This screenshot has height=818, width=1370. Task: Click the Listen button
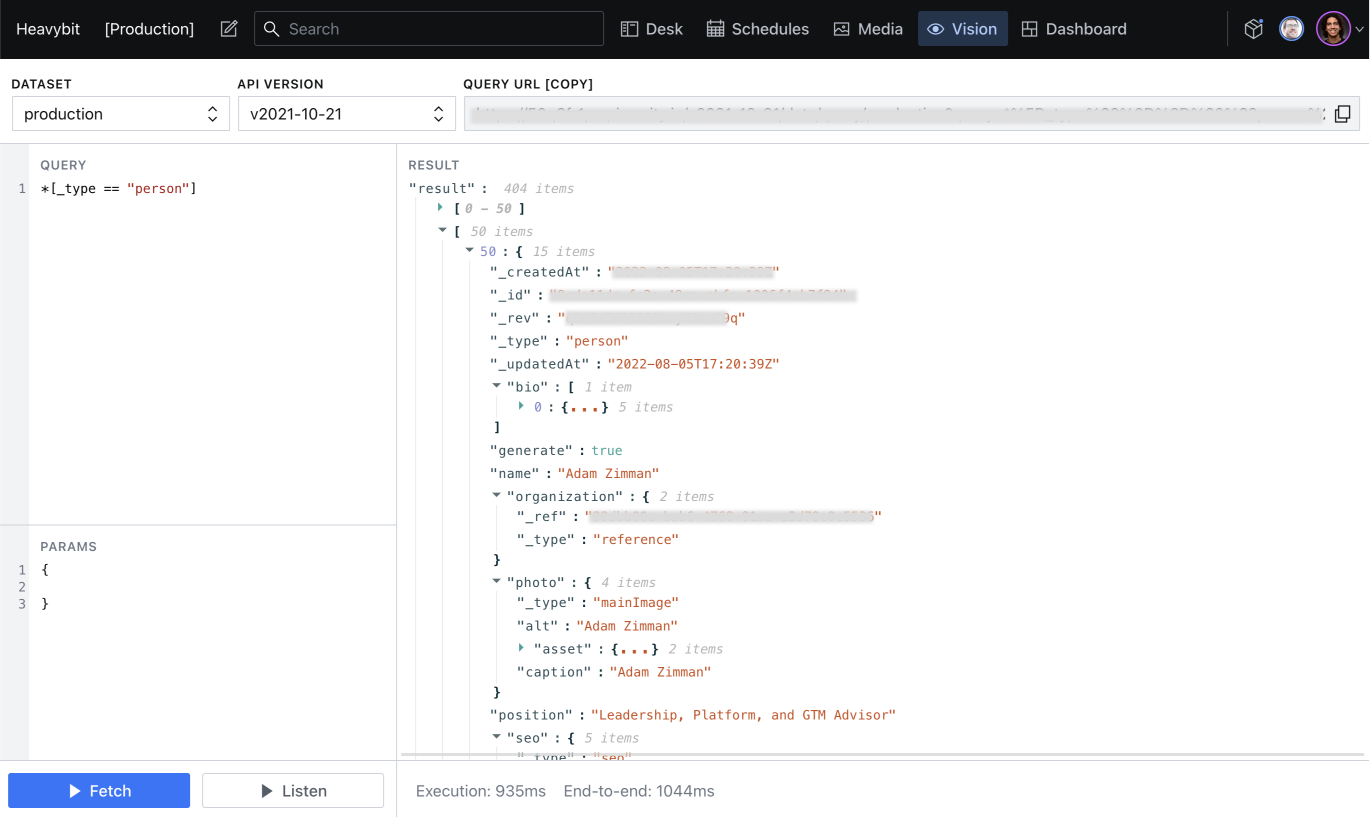click(x=293, y=791)
